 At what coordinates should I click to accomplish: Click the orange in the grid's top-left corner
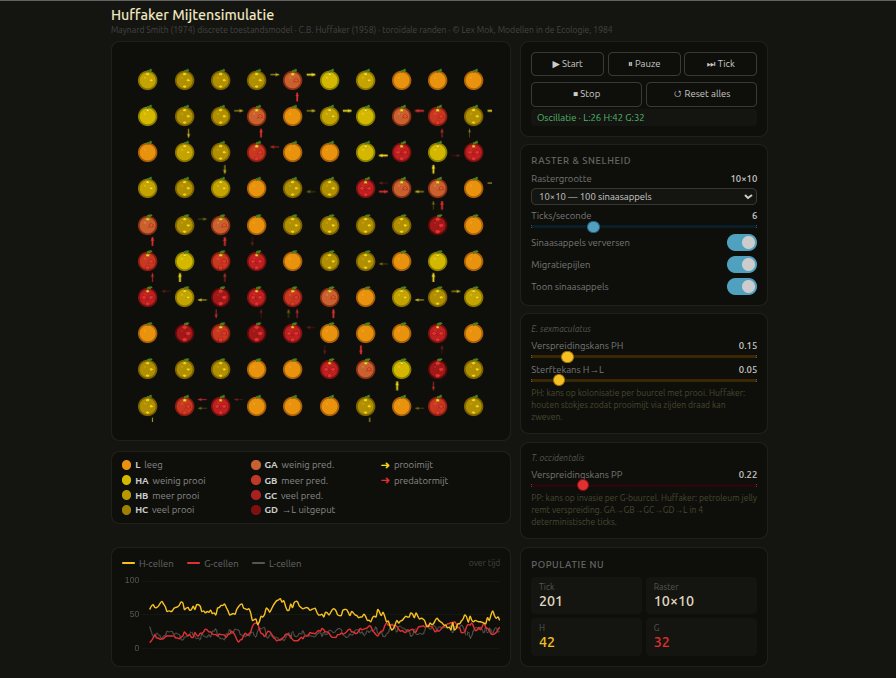[148, 79]
